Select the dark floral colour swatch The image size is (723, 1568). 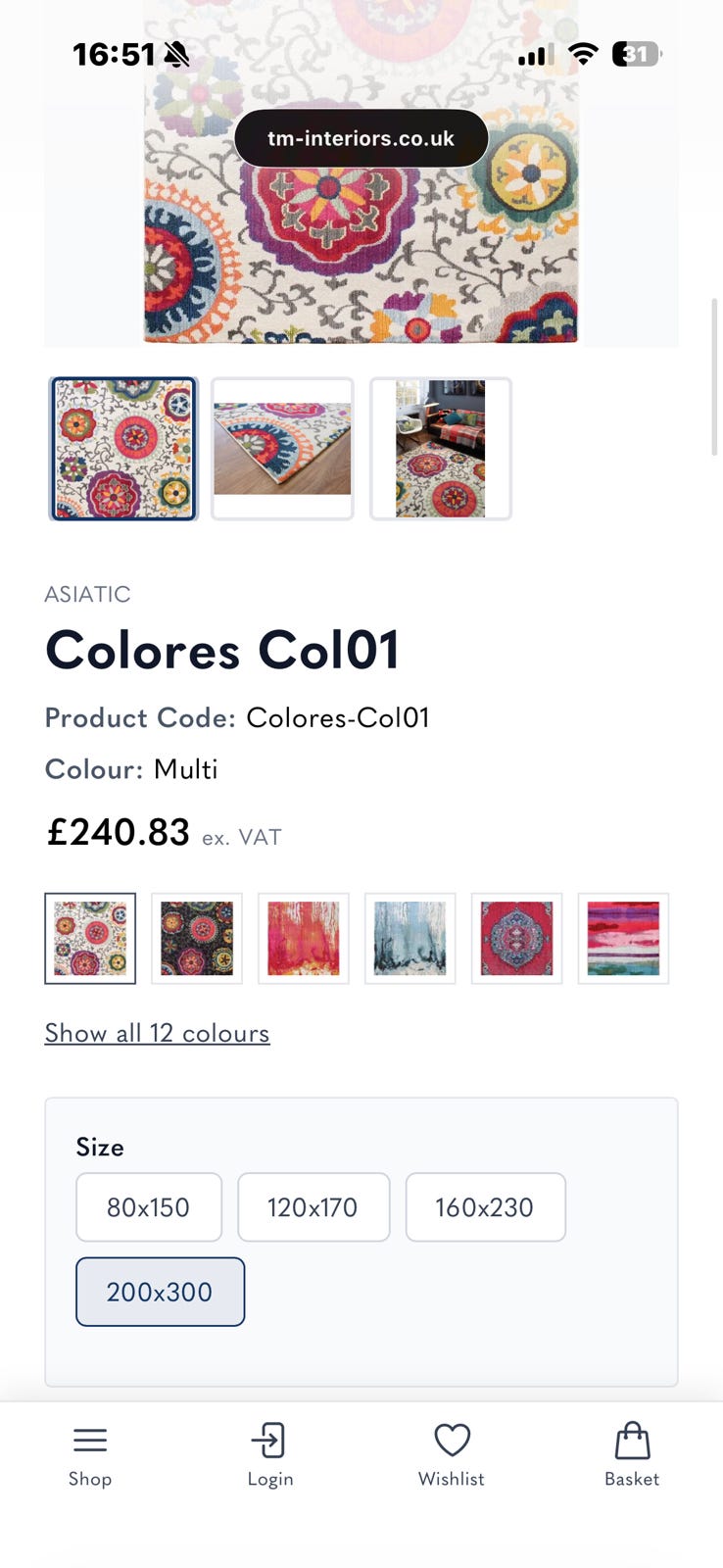click(197, 938)
